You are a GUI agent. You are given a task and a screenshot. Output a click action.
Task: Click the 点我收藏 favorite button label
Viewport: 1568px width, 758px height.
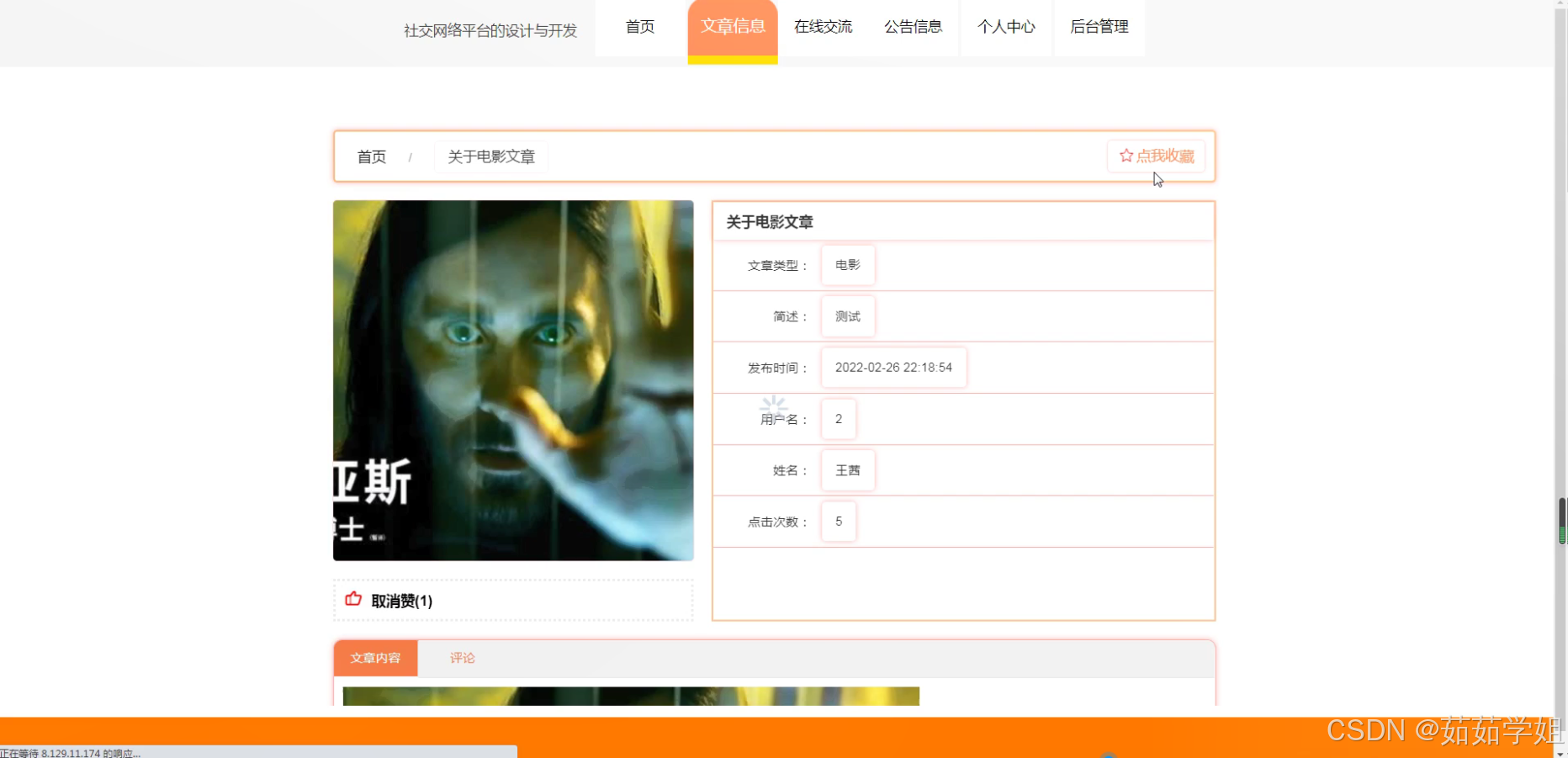[1165, 156]
